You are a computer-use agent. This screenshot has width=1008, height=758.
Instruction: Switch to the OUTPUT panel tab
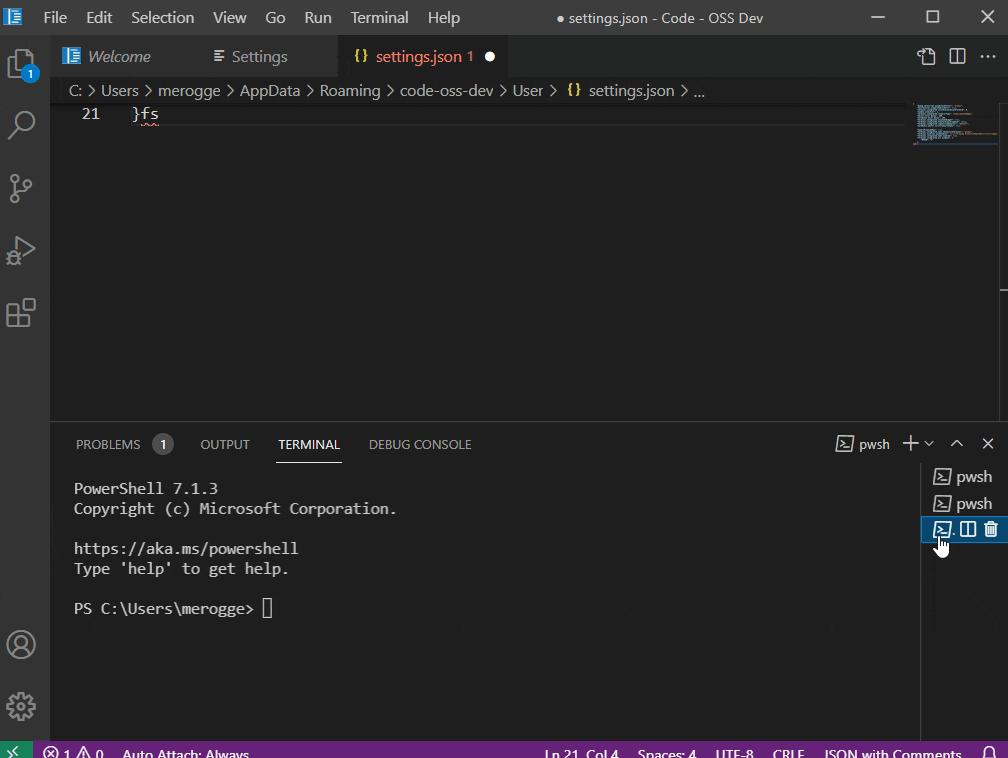pyautogui.click(x=225, y=444)
